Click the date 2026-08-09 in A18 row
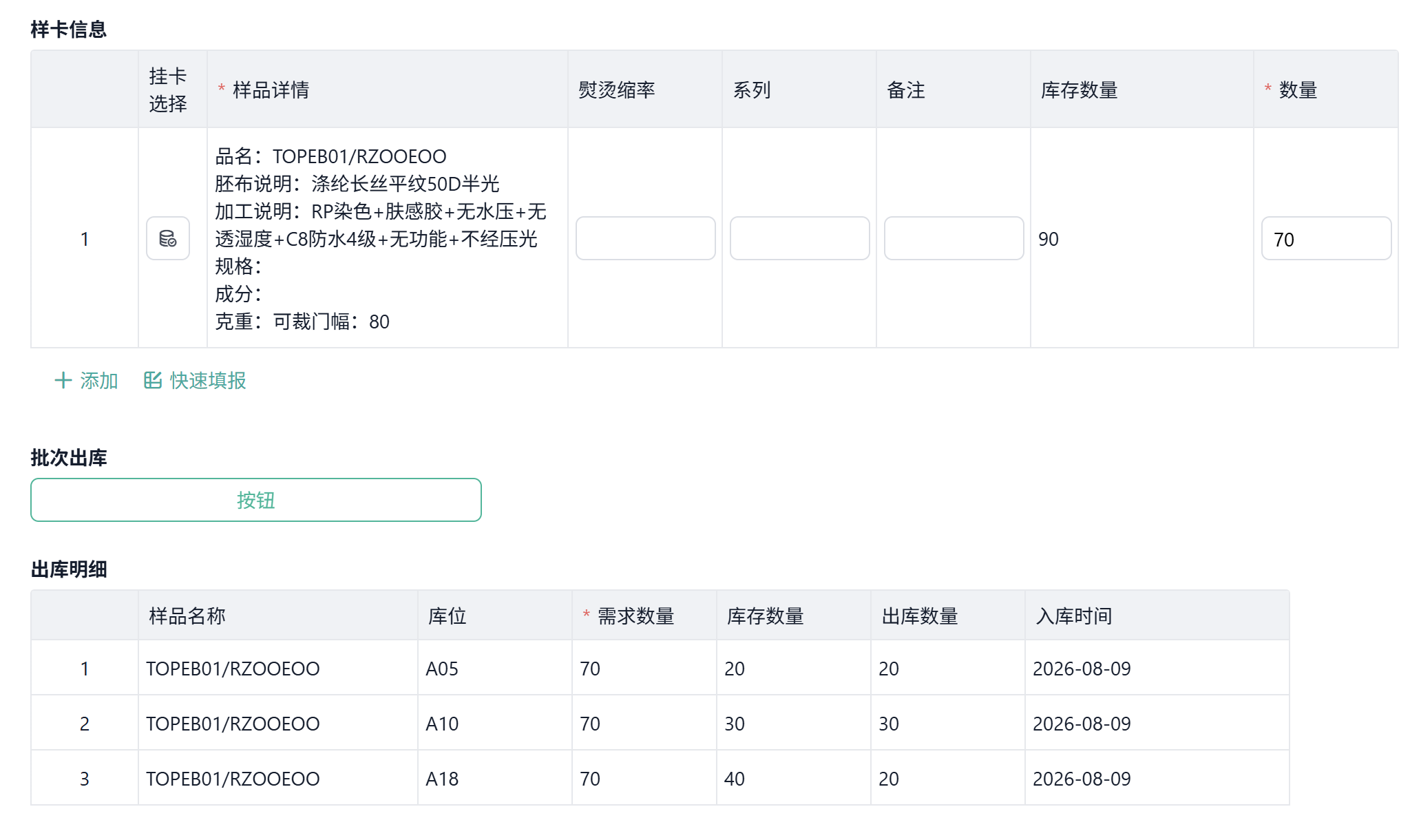This screenshot has height=840, width=1410. [x=1082, y=779]
